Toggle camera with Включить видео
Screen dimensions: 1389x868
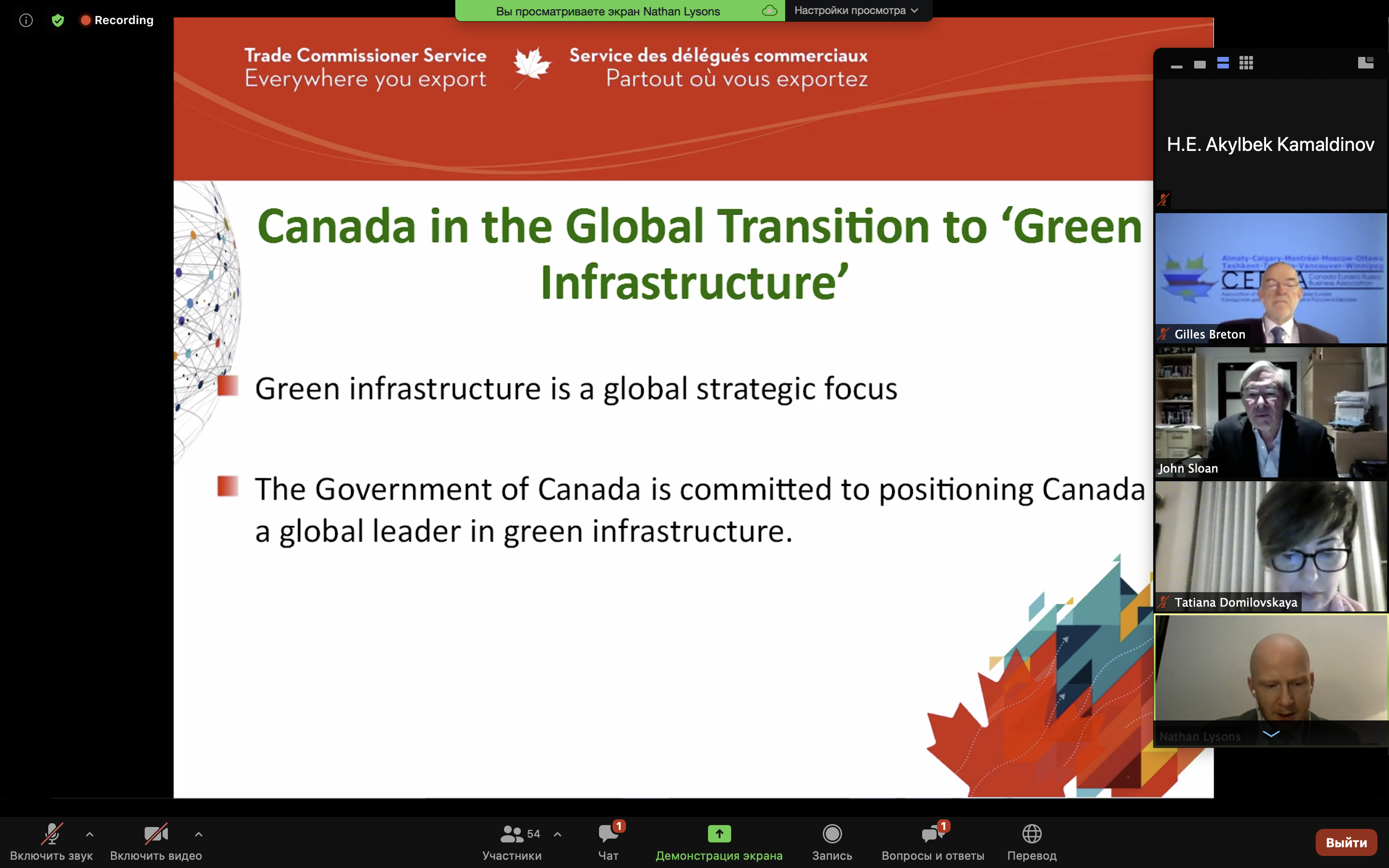click(156, 842)
